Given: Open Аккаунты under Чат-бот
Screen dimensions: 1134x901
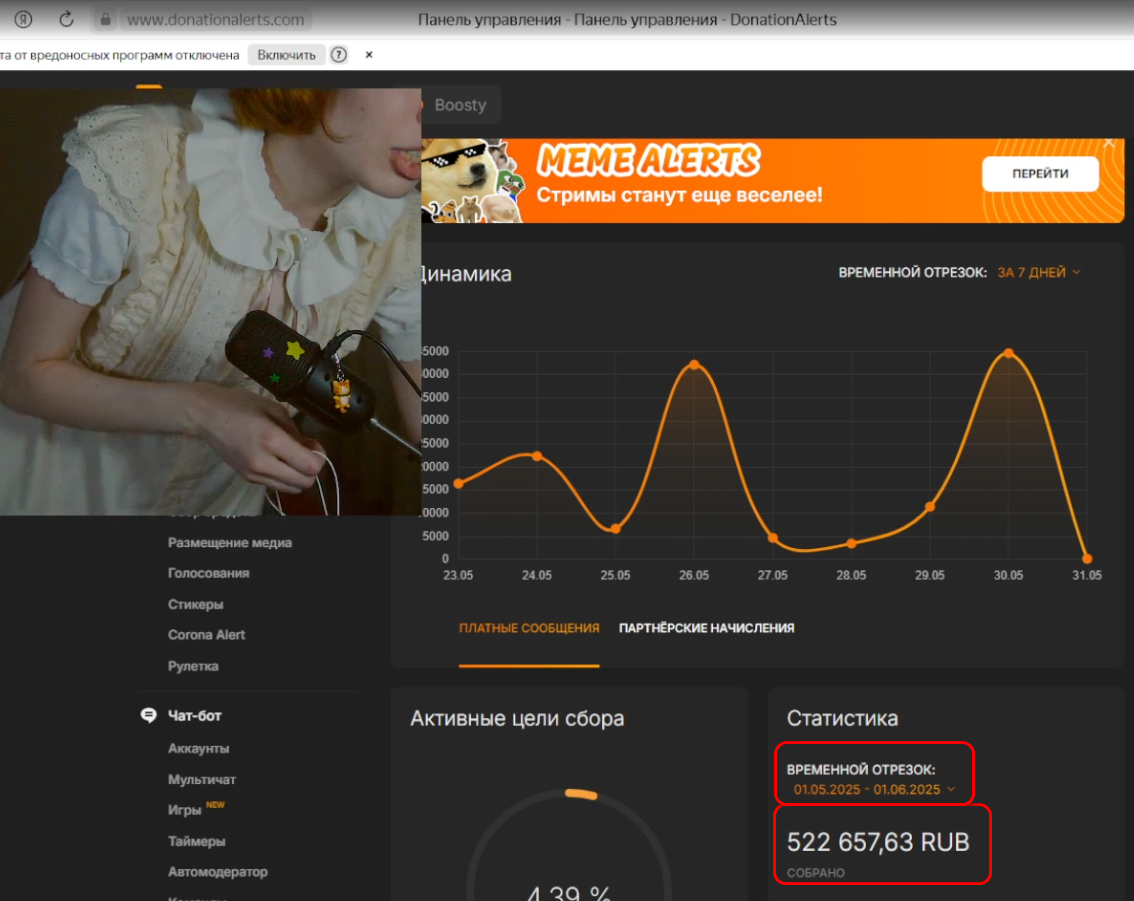Looking at the screenshot, I should [x=198, y=748].
